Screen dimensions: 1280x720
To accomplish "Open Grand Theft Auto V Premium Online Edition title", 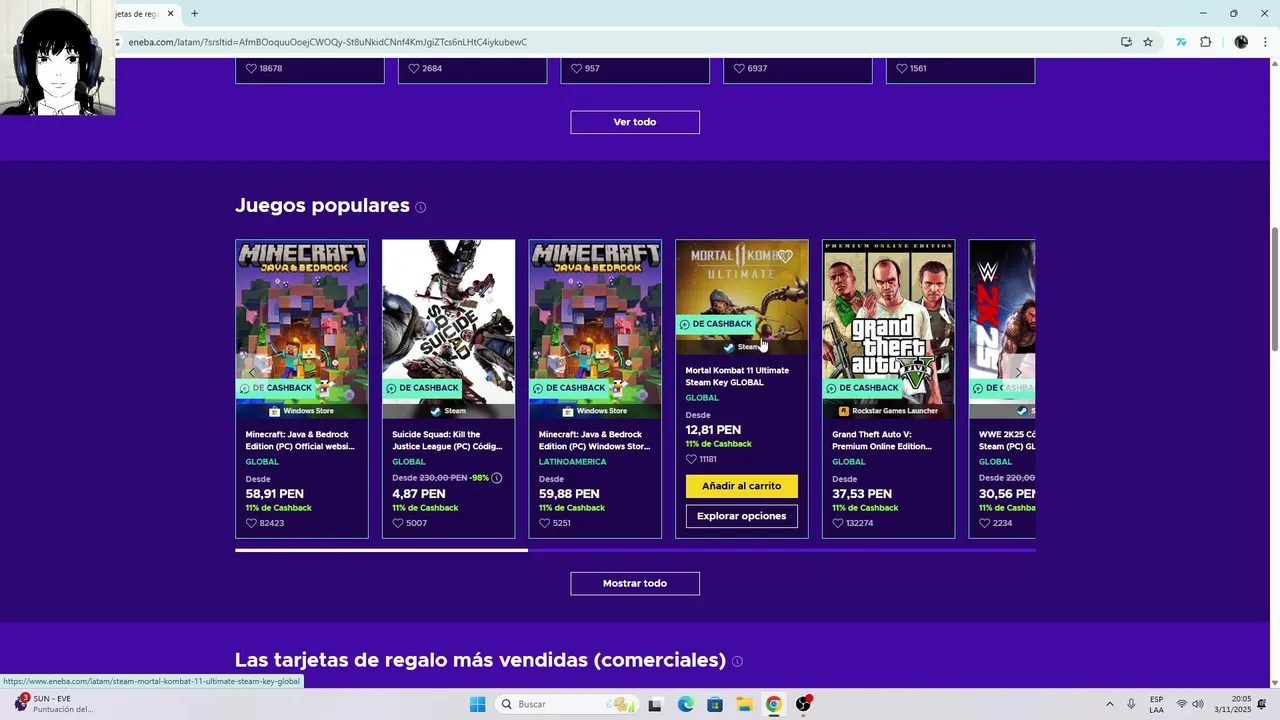I will [882, 440].
